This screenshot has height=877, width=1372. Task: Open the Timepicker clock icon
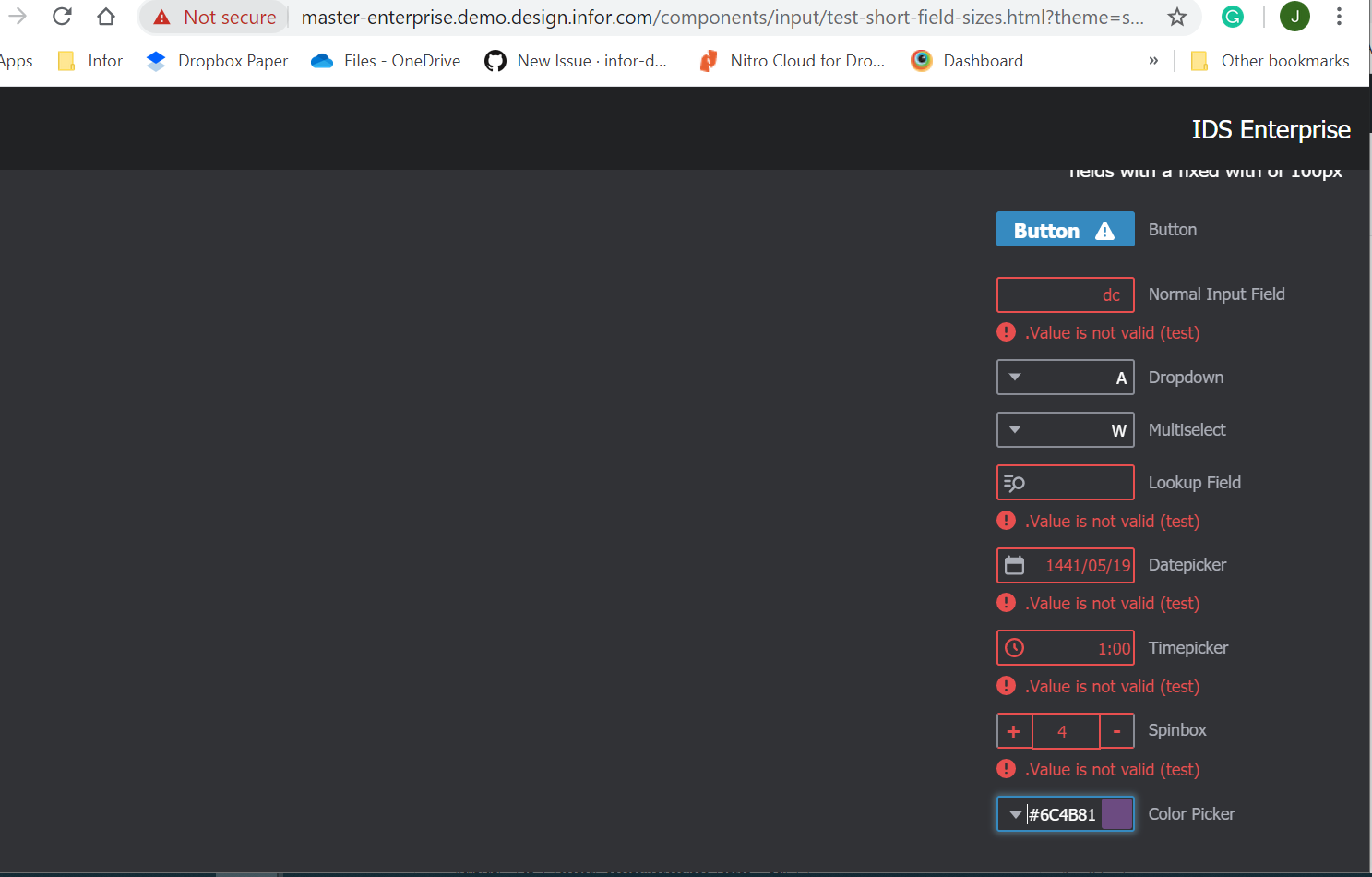(1014, 648)
